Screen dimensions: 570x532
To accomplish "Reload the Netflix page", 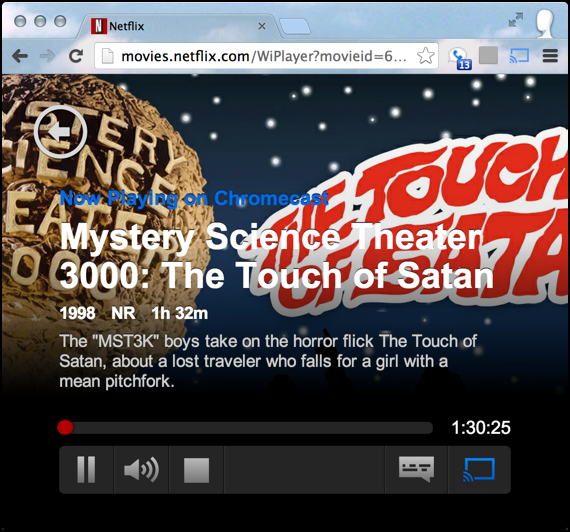I will coord(76,56).
